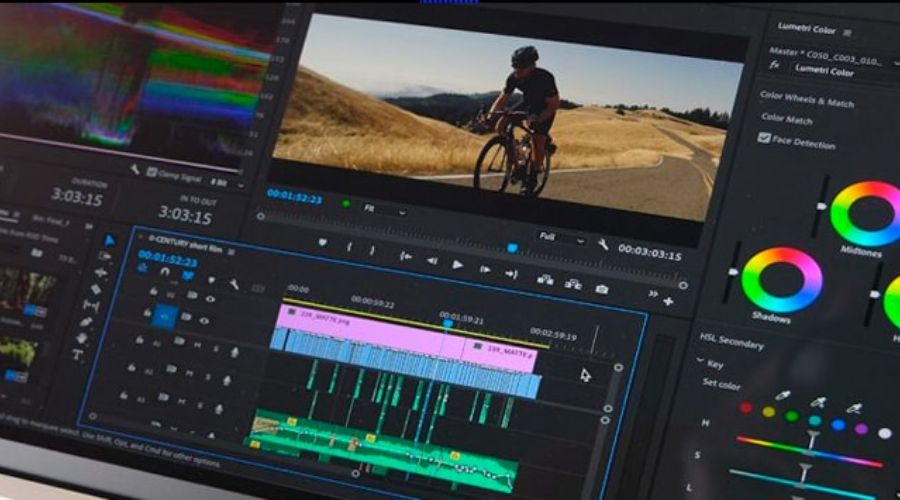Hide the V1 track with eye icon
Image resolution: width=900 pixels, height=500 pixels.
pyautogui.click(x=204, y=321)
